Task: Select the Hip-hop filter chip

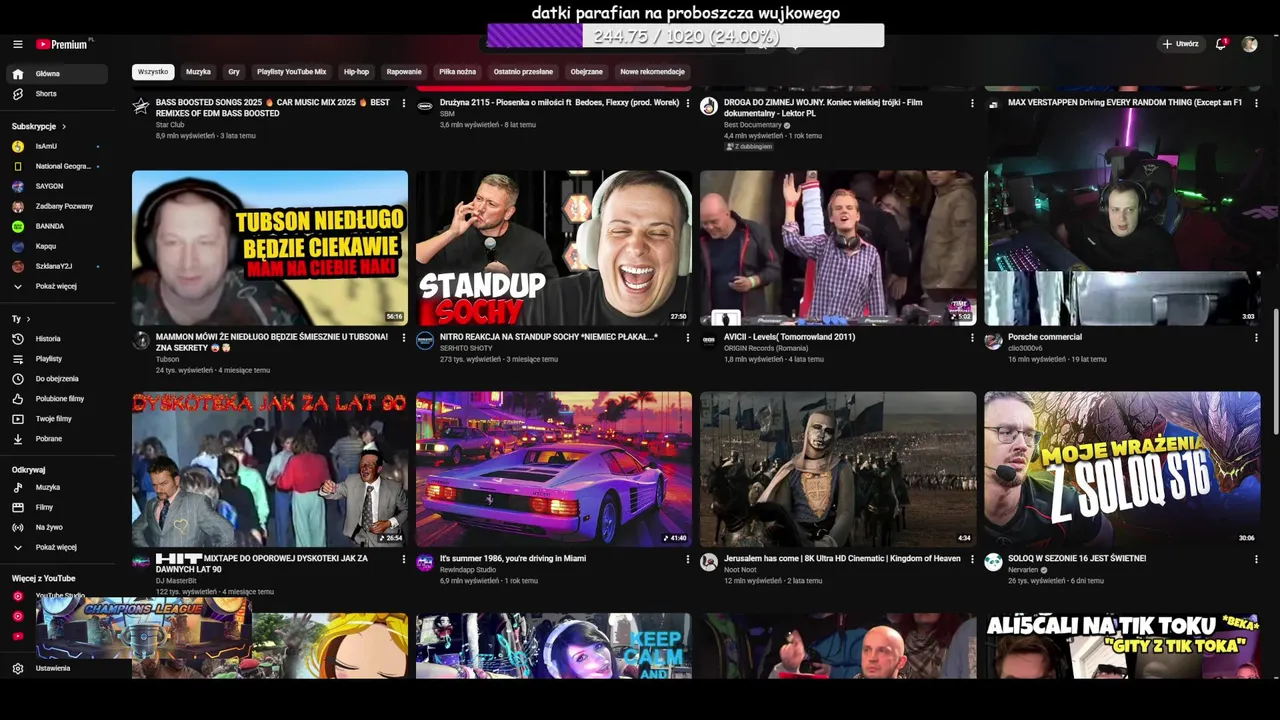Action: (x=356, y=72)
